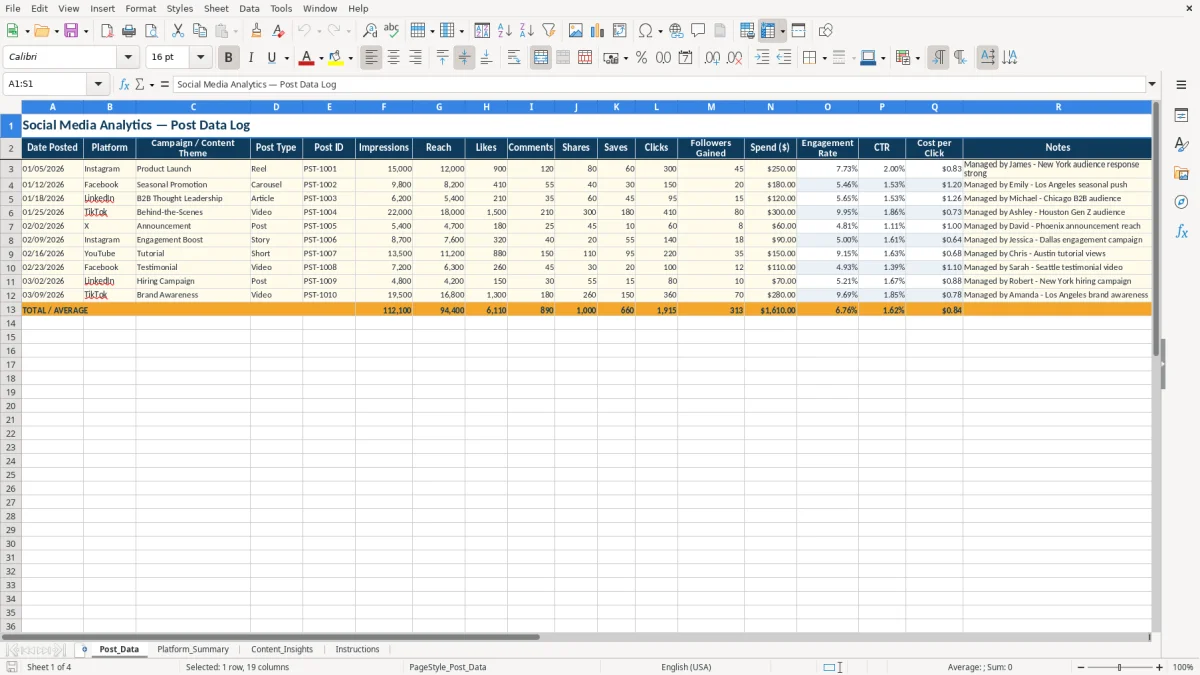
Task: Click the Clone Formatting paintbrush
Action: 256,31
